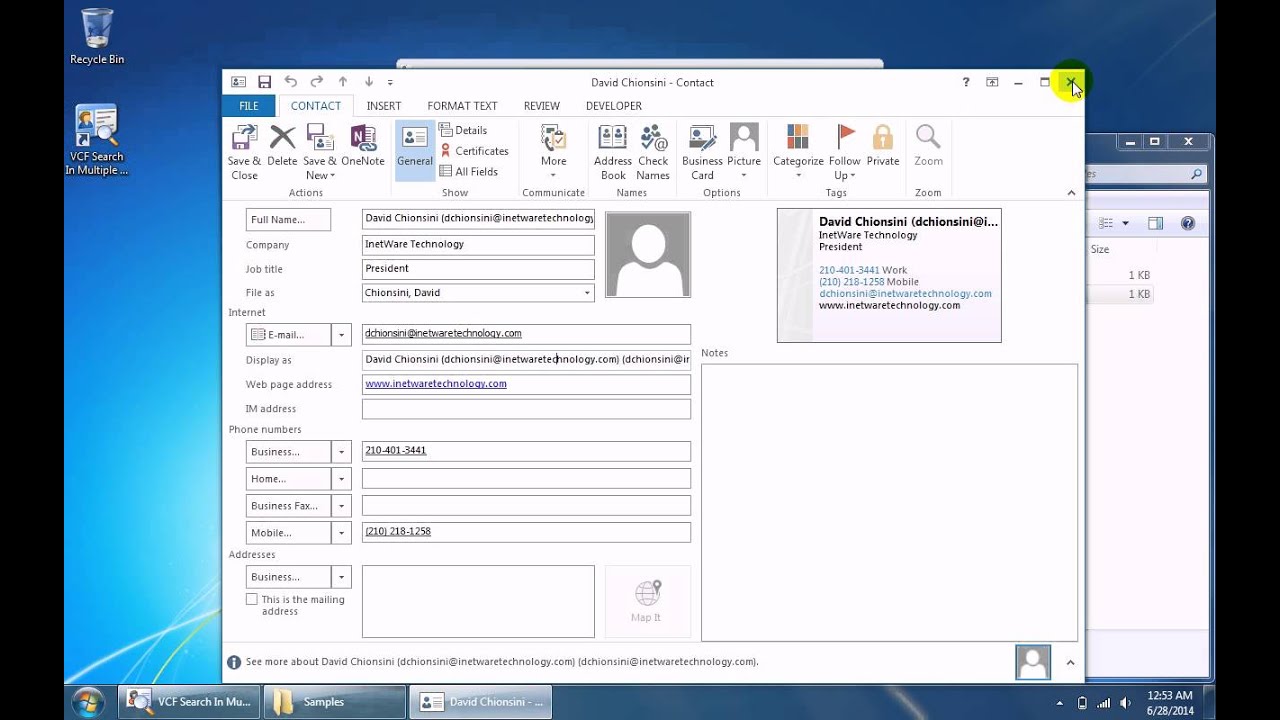Viewport: 1280px width, 720px height.
Task: Go to Previous Item with up arrow
Action: (x=343, y=82)
